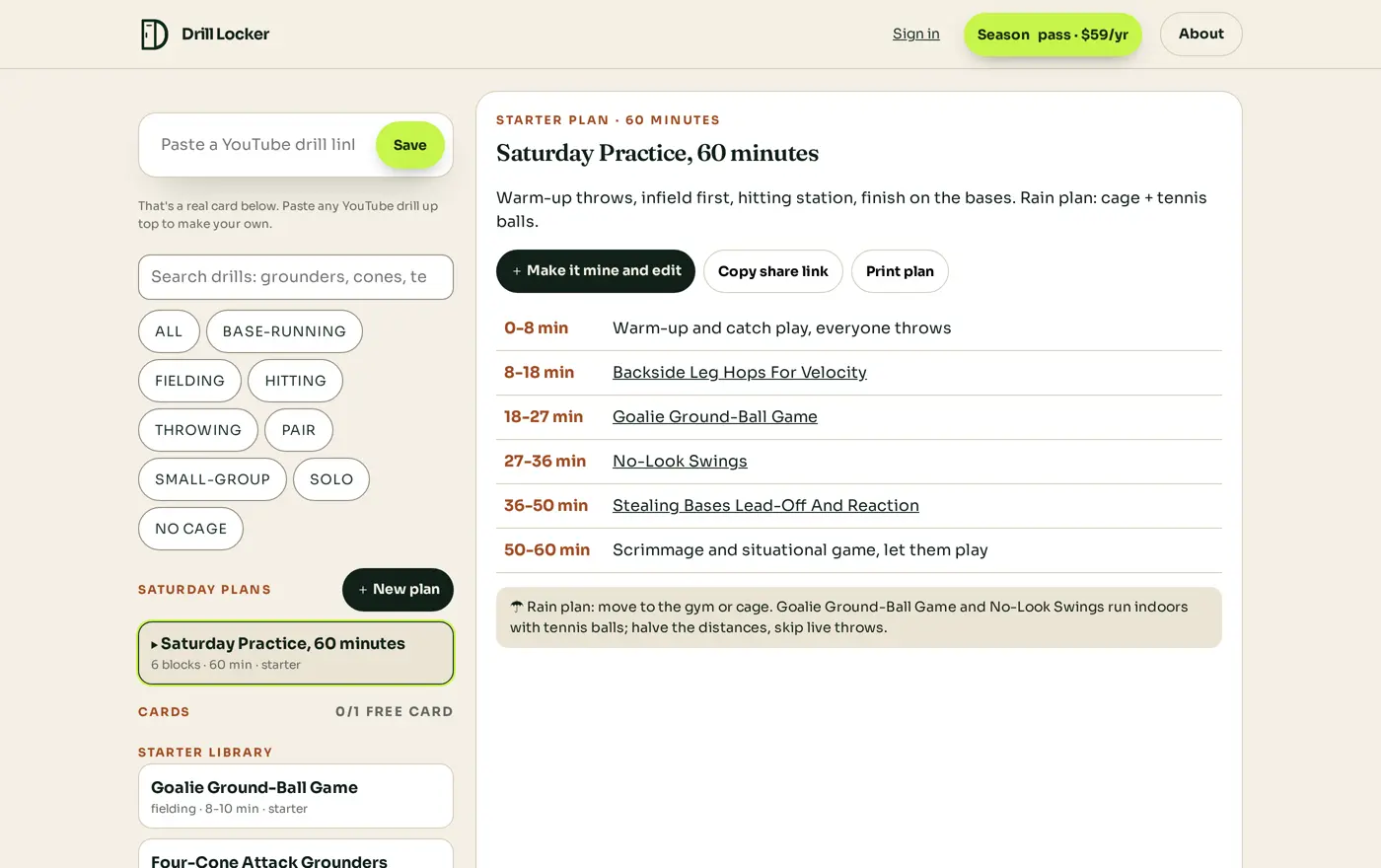Click the 0/1 FREE CARD counter
Viewport: 1381px width, 868px height.
(x=395, y=711)
